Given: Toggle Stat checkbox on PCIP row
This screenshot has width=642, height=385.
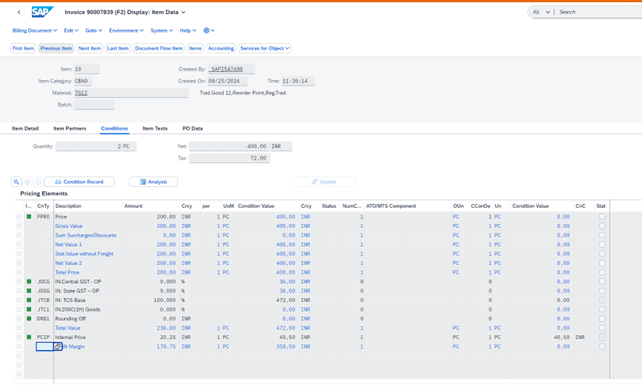Looking at the screenshot, I should 602,337.
